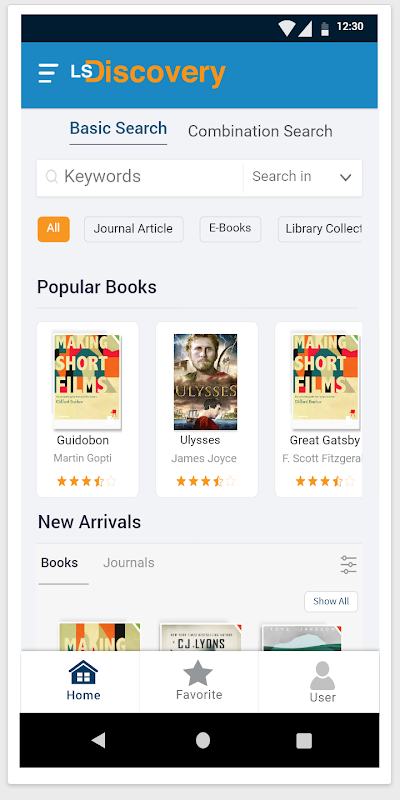Tap the Home icon in bottom bar

click(83, 672)
